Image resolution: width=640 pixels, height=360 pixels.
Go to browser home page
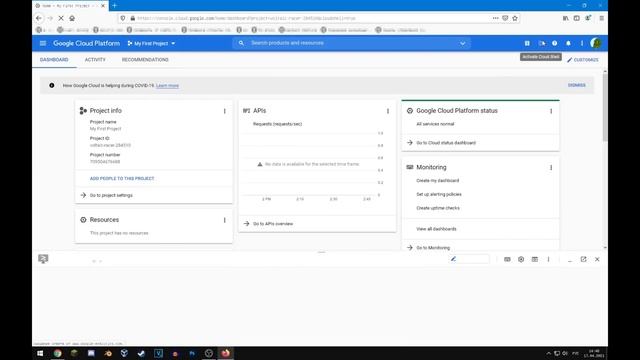click(72, 18)
